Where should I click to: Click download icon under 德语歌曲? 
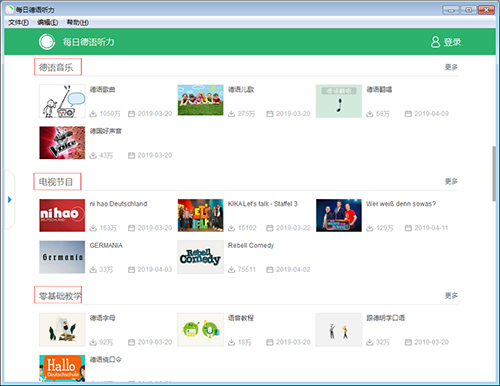[x=93, y=114]
